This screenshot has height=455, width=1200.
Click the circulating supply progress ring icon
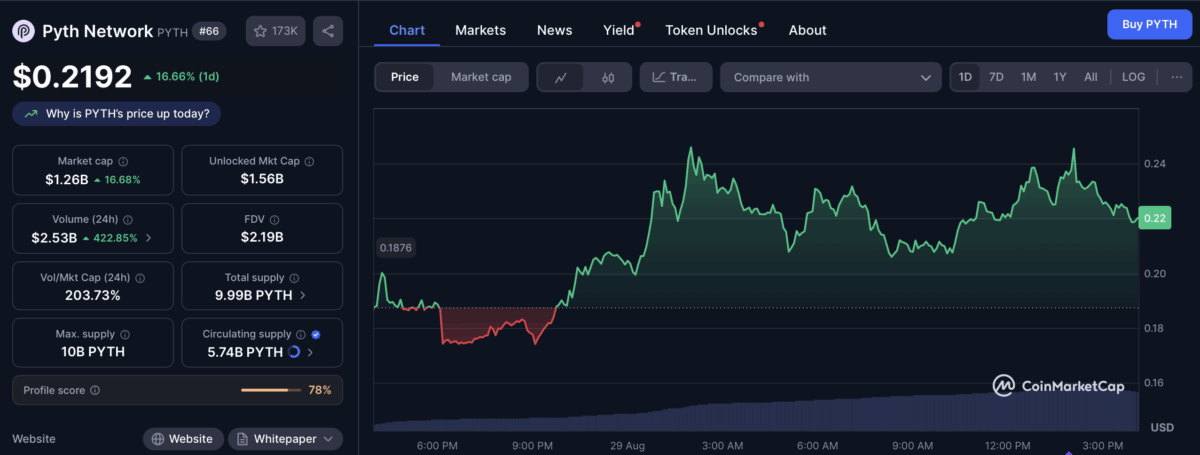pyautogui.click(x=294, y=352)
